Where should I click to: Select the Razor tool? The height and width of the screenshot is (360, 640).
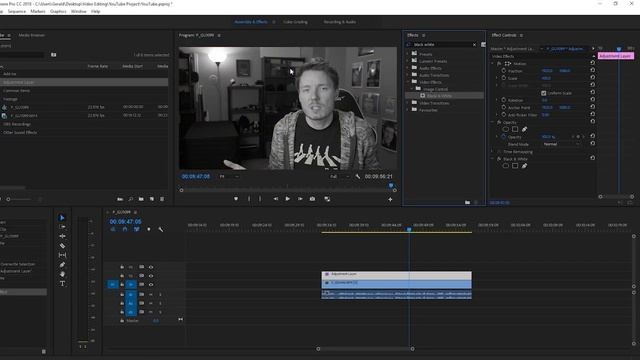pos(62,246)
